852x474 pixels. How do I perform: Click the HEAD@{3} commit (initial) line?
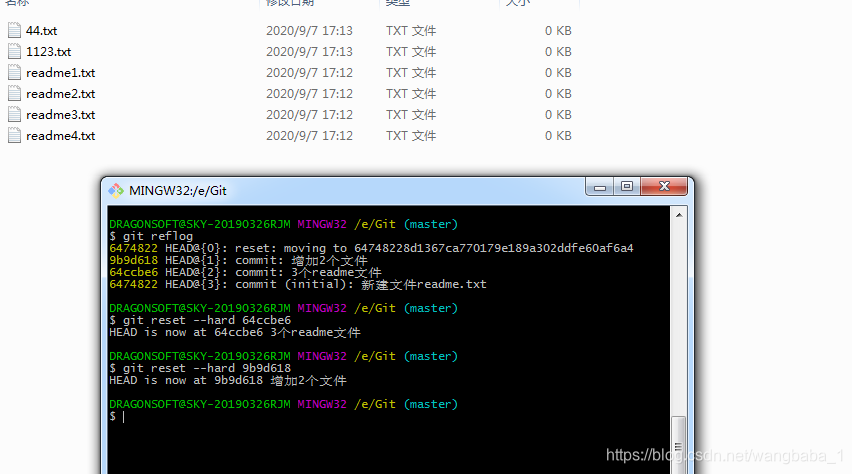tap(298, 284)
